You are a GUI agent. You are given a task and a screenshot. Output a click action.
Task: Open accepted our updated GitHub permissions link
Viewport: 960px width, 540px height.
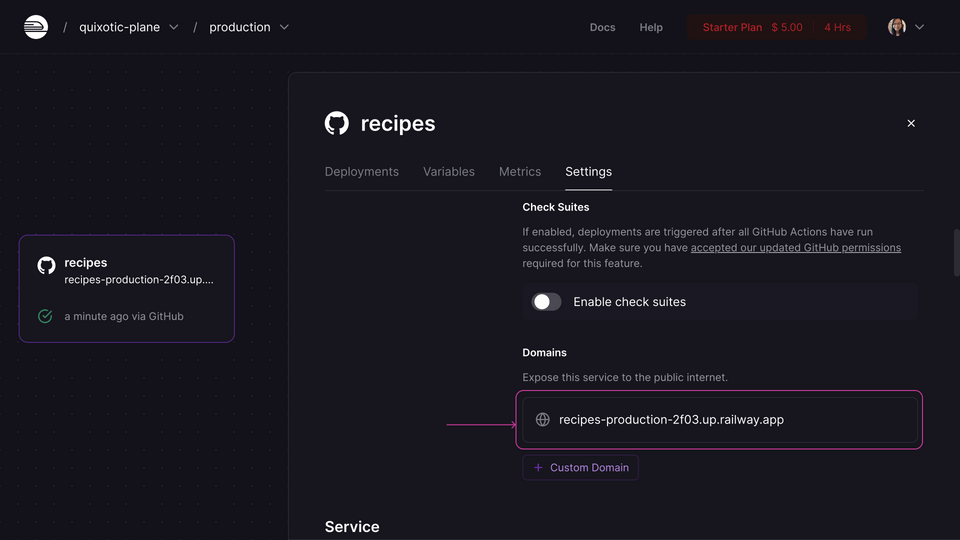(x=795, y=248)
